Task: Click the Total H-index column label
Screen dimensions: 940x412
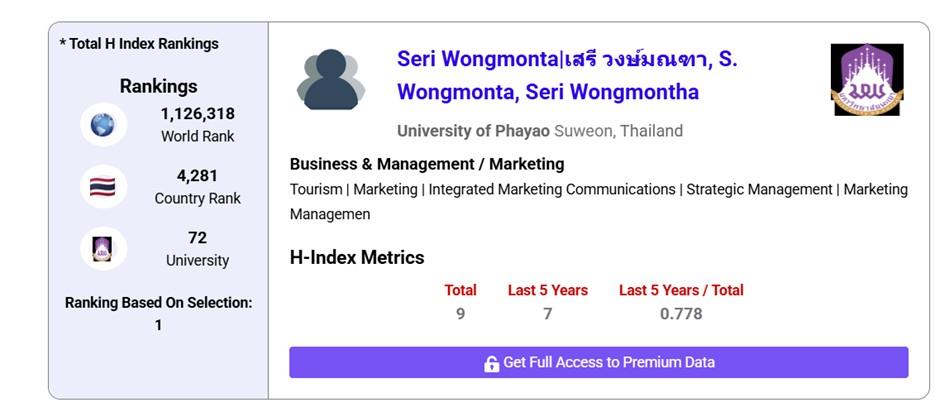Action: click(460, 290)
